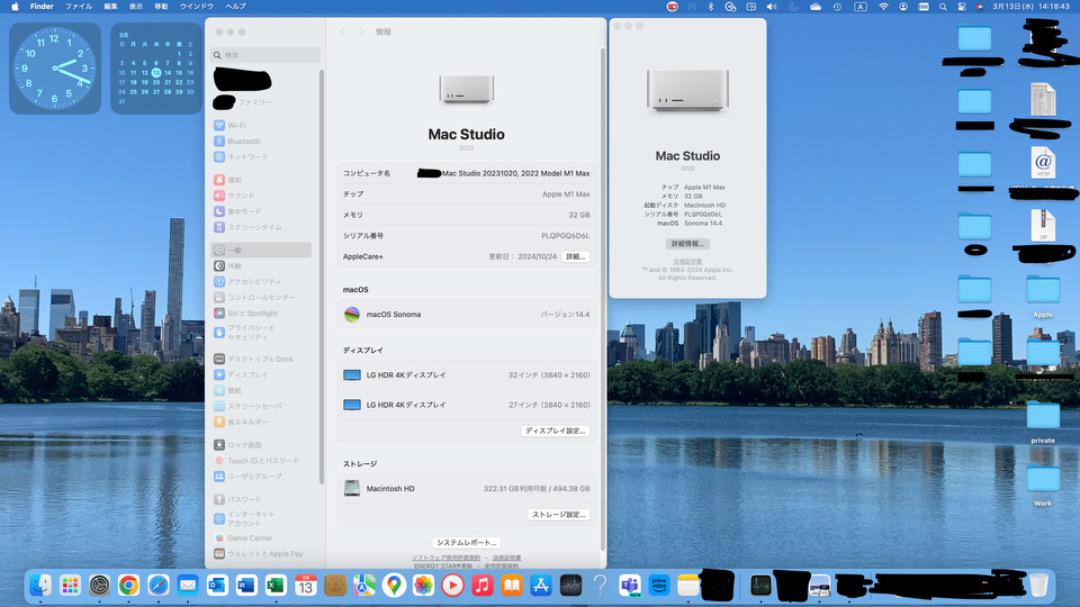The image size is (1080, 607).
Task: Open Spotlight search in the menu bar
Action: coord(943,6)
